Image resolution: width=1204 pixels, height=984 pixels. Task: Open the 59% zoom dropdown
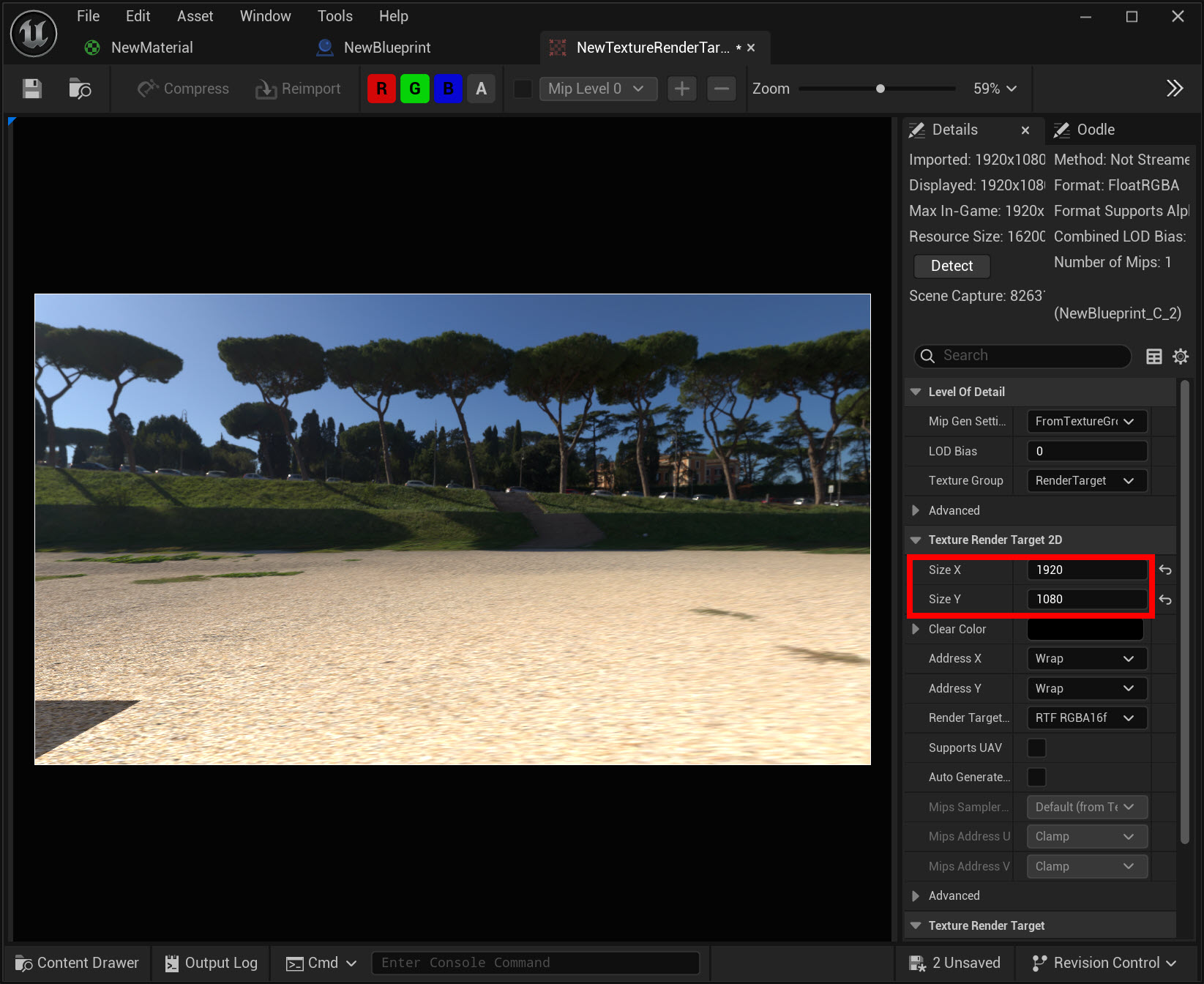[995, 89]
